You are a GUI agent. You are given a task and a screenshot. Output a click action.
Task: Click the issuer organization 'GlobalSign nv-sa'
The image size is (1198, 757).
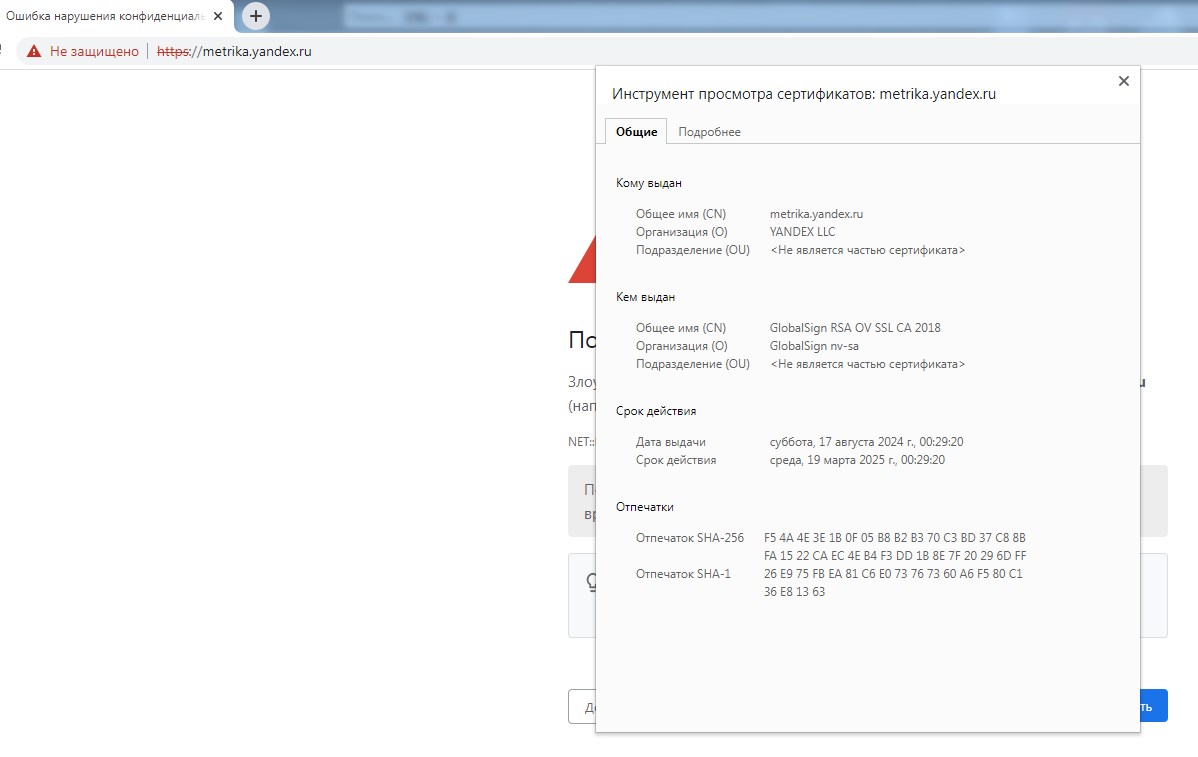coord(814,346)
